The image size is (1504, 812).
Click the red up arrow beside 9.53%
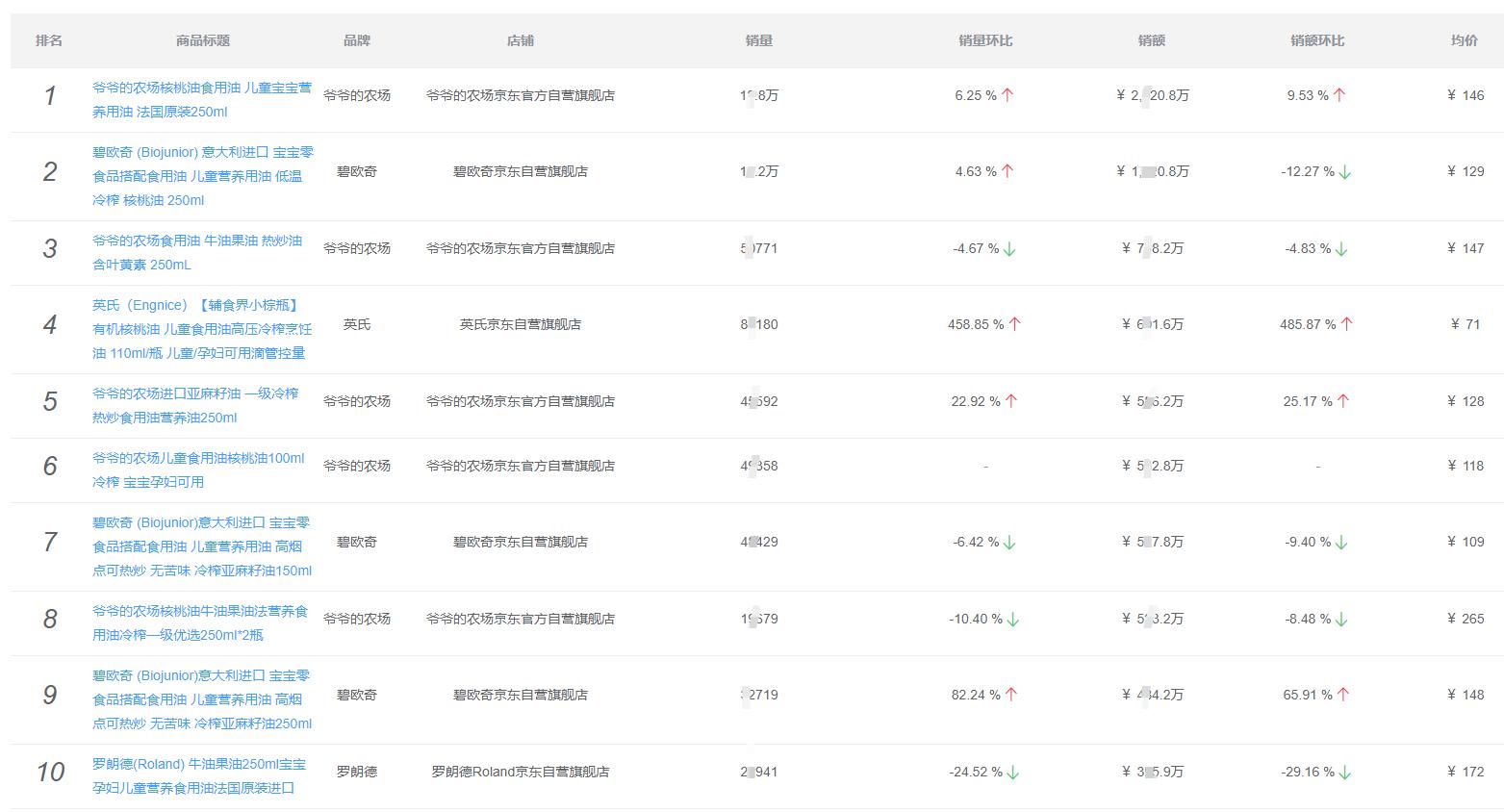(1339, 94)
